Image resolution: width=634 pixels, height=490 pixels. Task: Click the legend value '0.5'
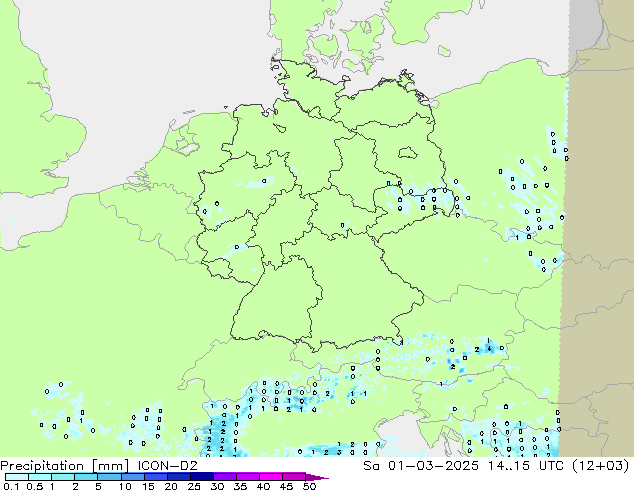35,486
